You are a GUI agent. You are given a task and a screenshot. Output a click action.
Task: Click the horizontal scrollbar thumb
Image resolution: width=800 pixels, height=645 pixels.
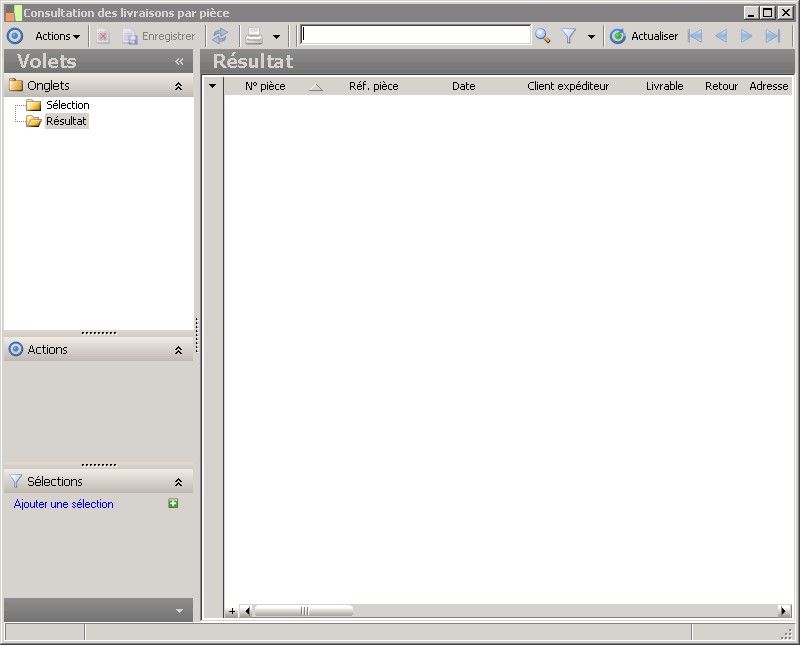coord(304,611)
